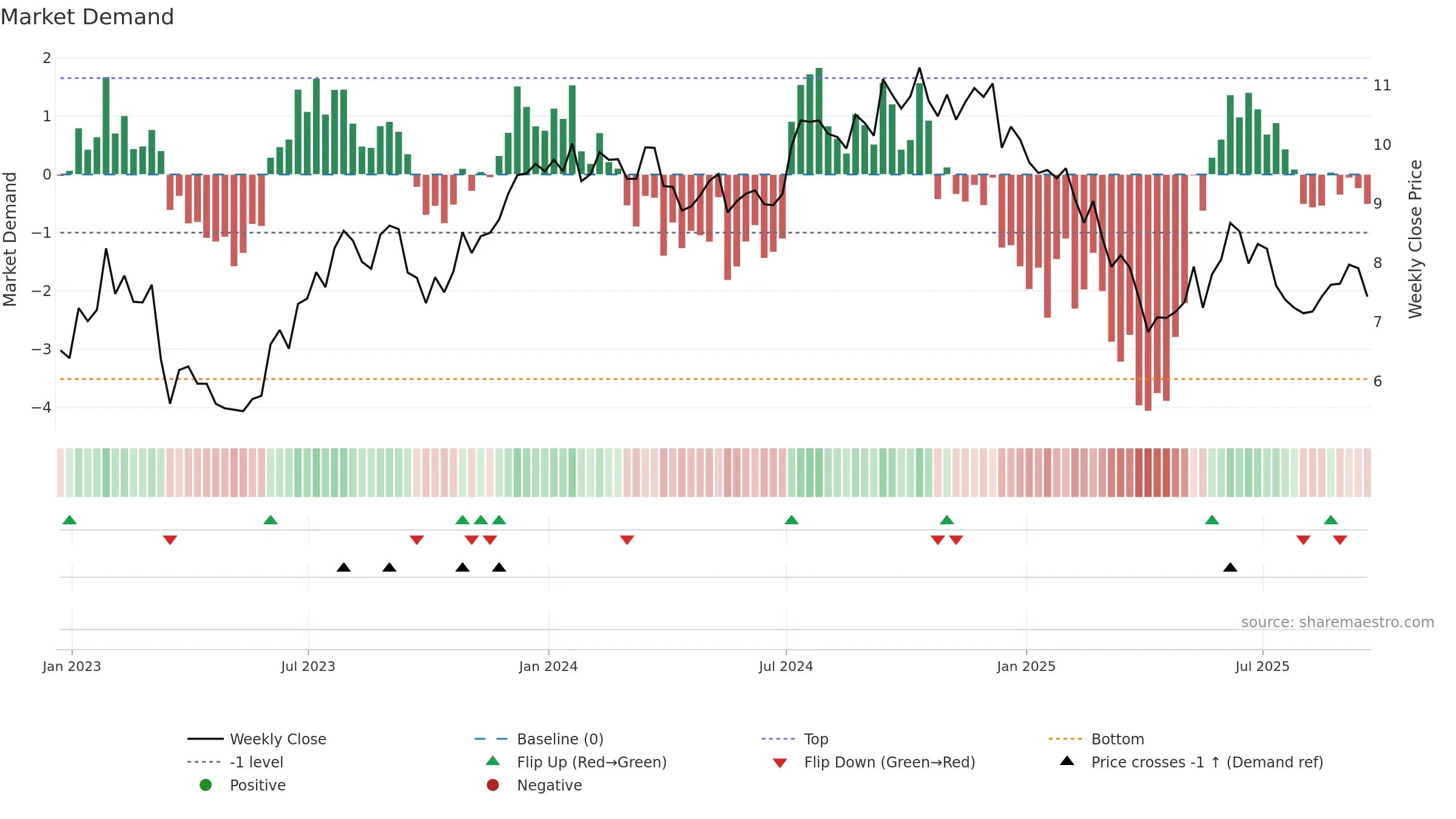Click the vertical Market Demand axis title
The image size is (1456, 819).
[x=10, y=239]
